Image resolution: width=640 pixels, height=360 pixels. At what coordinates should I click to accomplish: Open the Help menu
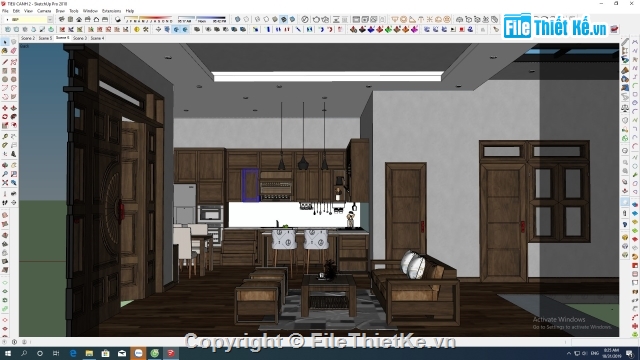coord(130,11)
